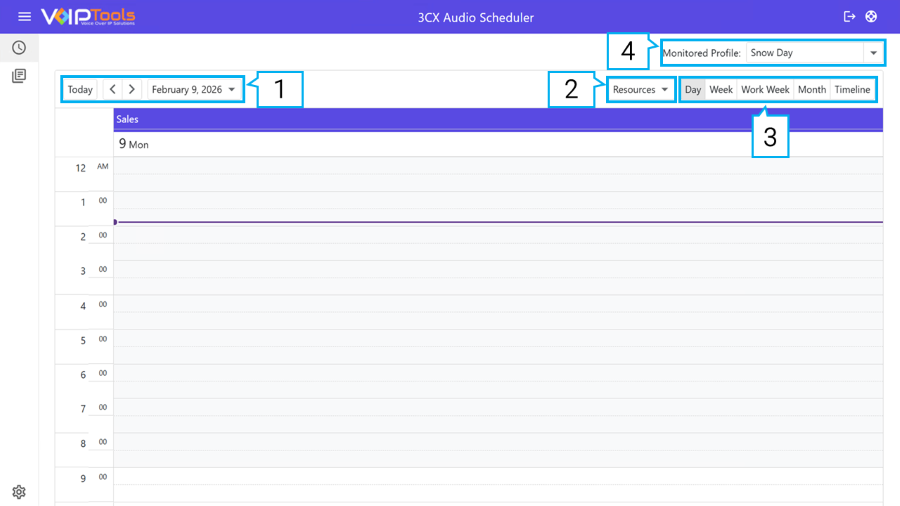Jump to Today in calendar

[80, 90]
